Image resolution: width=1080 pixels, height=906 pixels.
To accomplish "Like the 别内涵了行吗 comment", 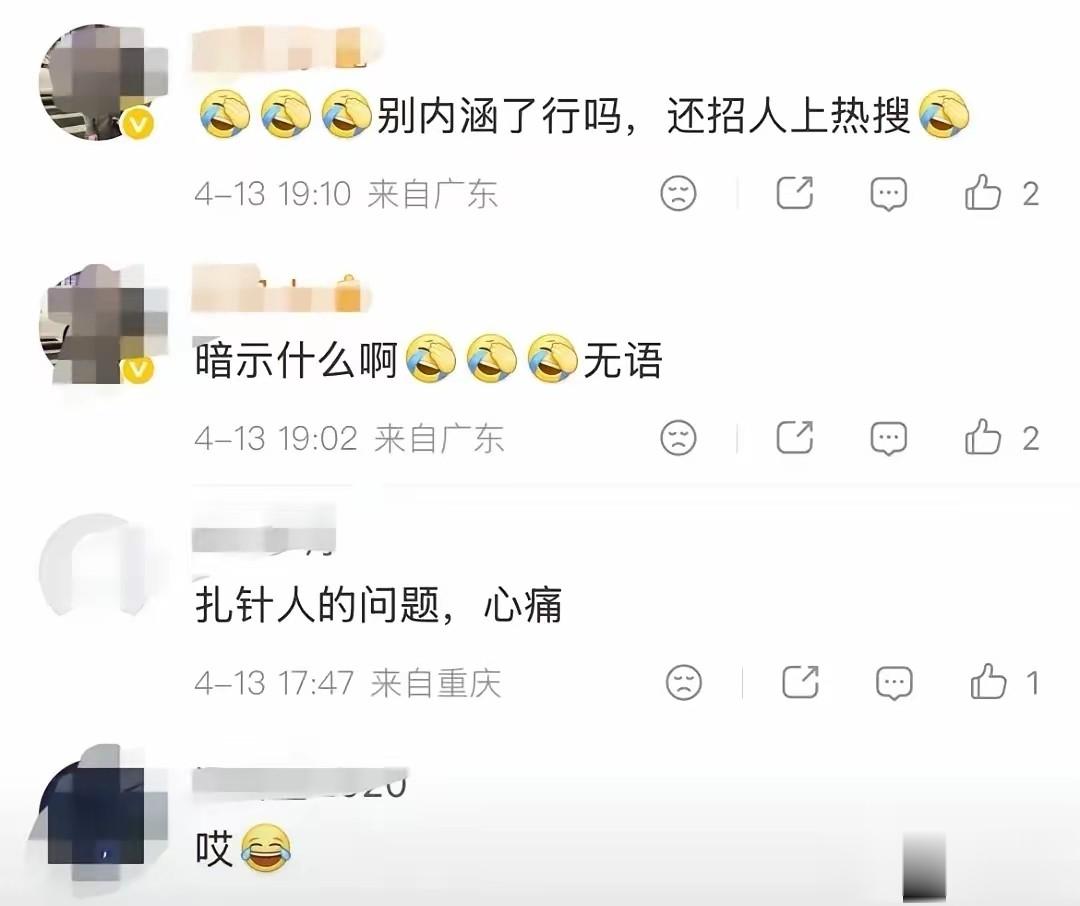I will click(983, 192).
